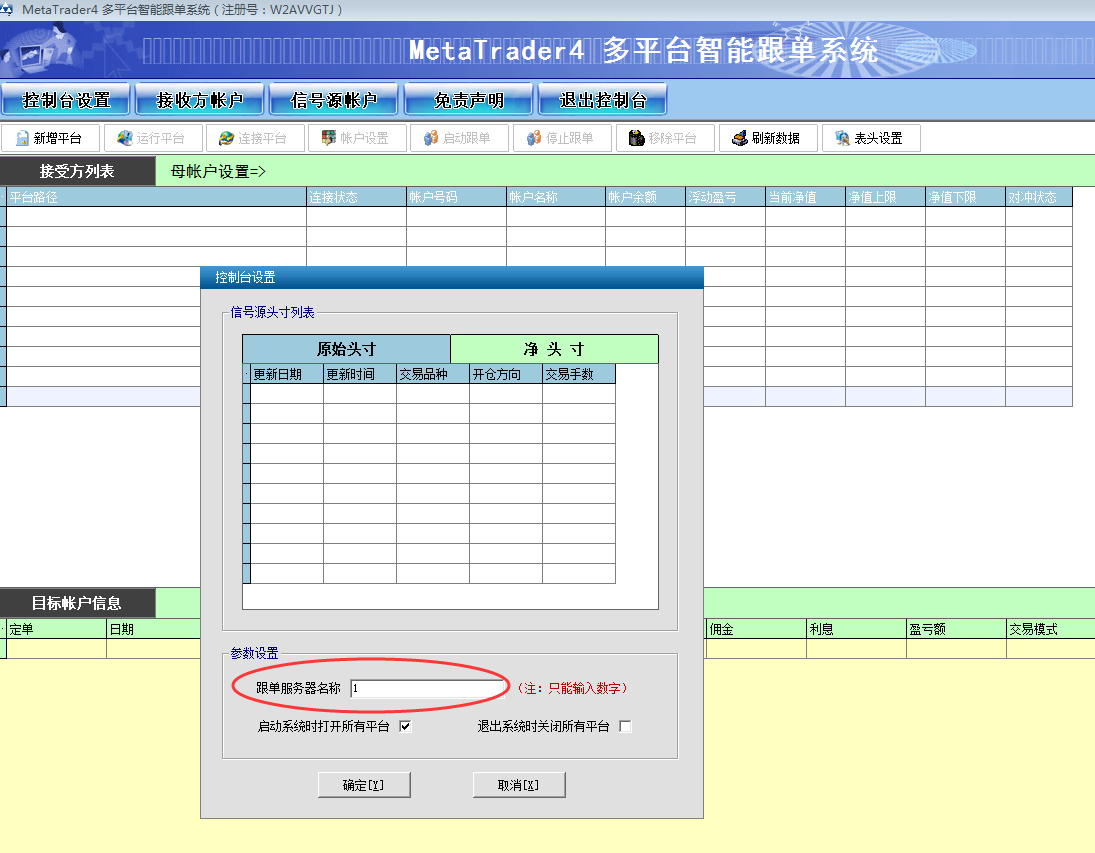Click the 日期 column header
Image resolution: width=1095 pixels, height=853 pixels.
pos(154,629)
